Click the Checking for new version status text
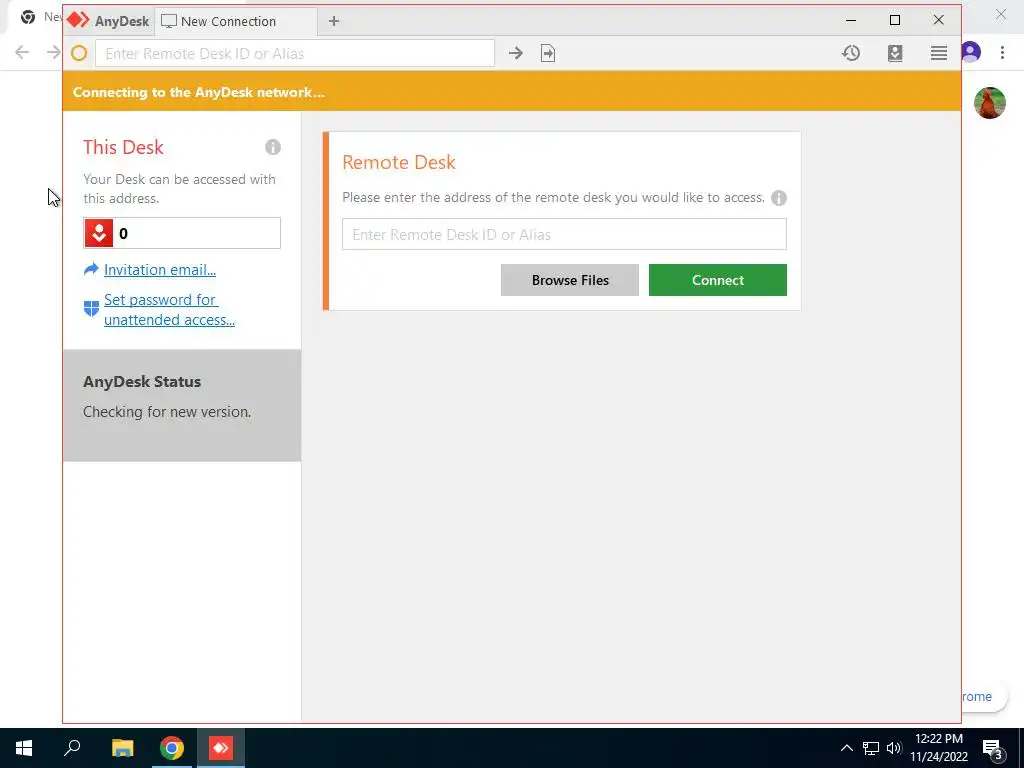Screen dimensions: 1024x768 coord(167,412)
